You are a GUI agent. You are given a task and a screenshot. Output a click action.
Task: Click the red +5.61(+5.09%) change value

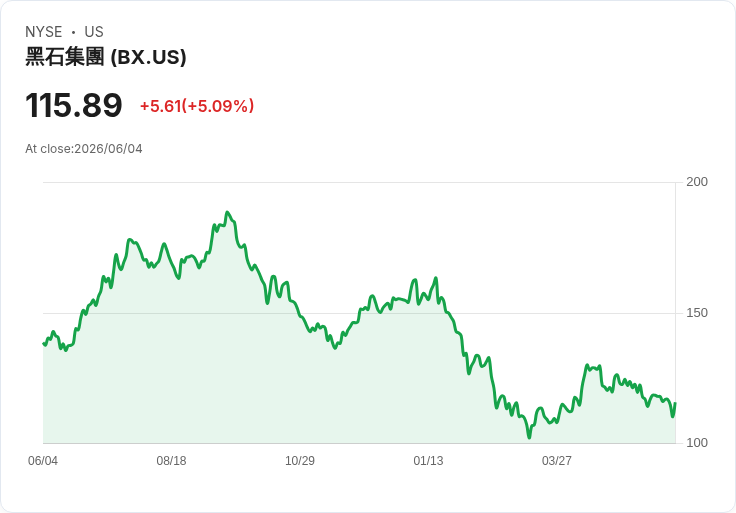(197, 106)
